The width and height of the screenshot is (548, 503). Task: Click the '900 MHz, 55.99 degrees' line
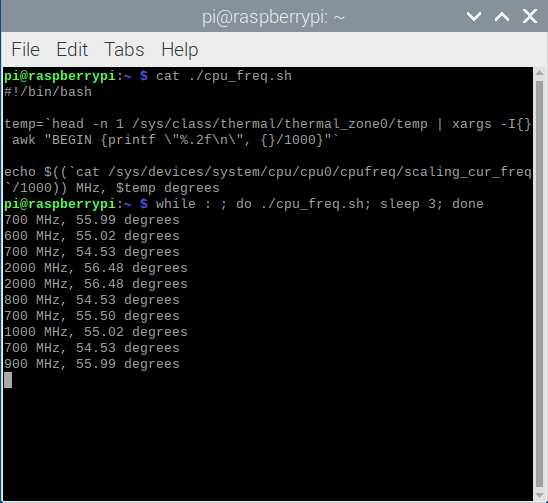[x=92, y=364]
